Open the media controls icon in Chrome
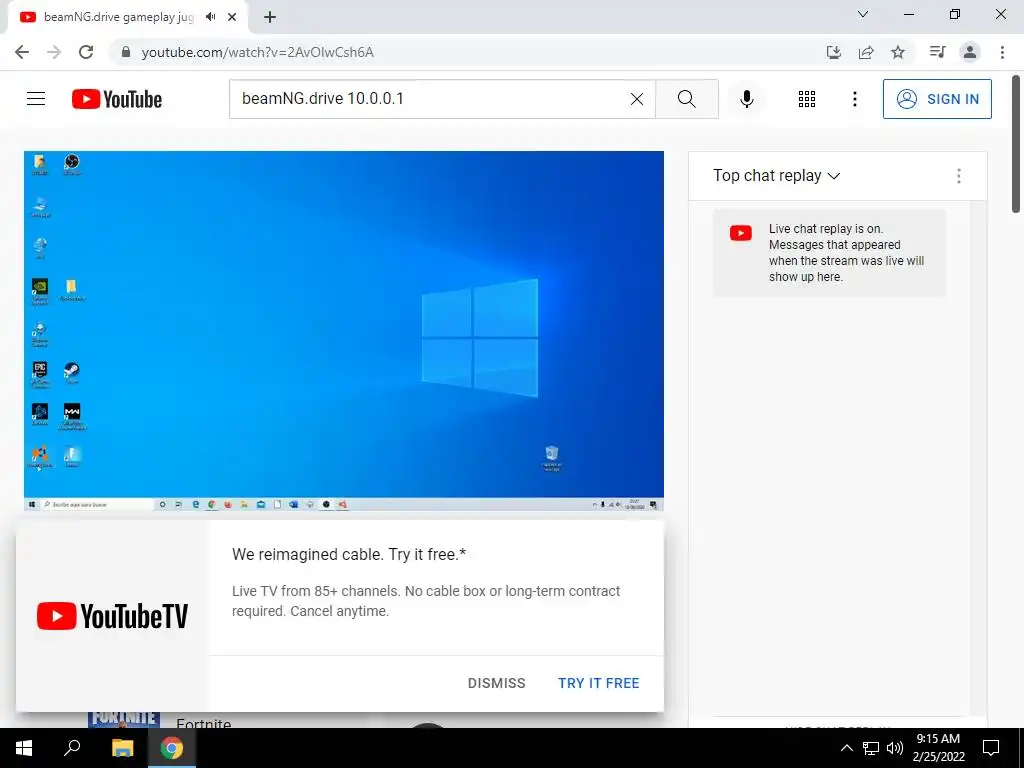 pyautogui.click(x=938, y=52)
